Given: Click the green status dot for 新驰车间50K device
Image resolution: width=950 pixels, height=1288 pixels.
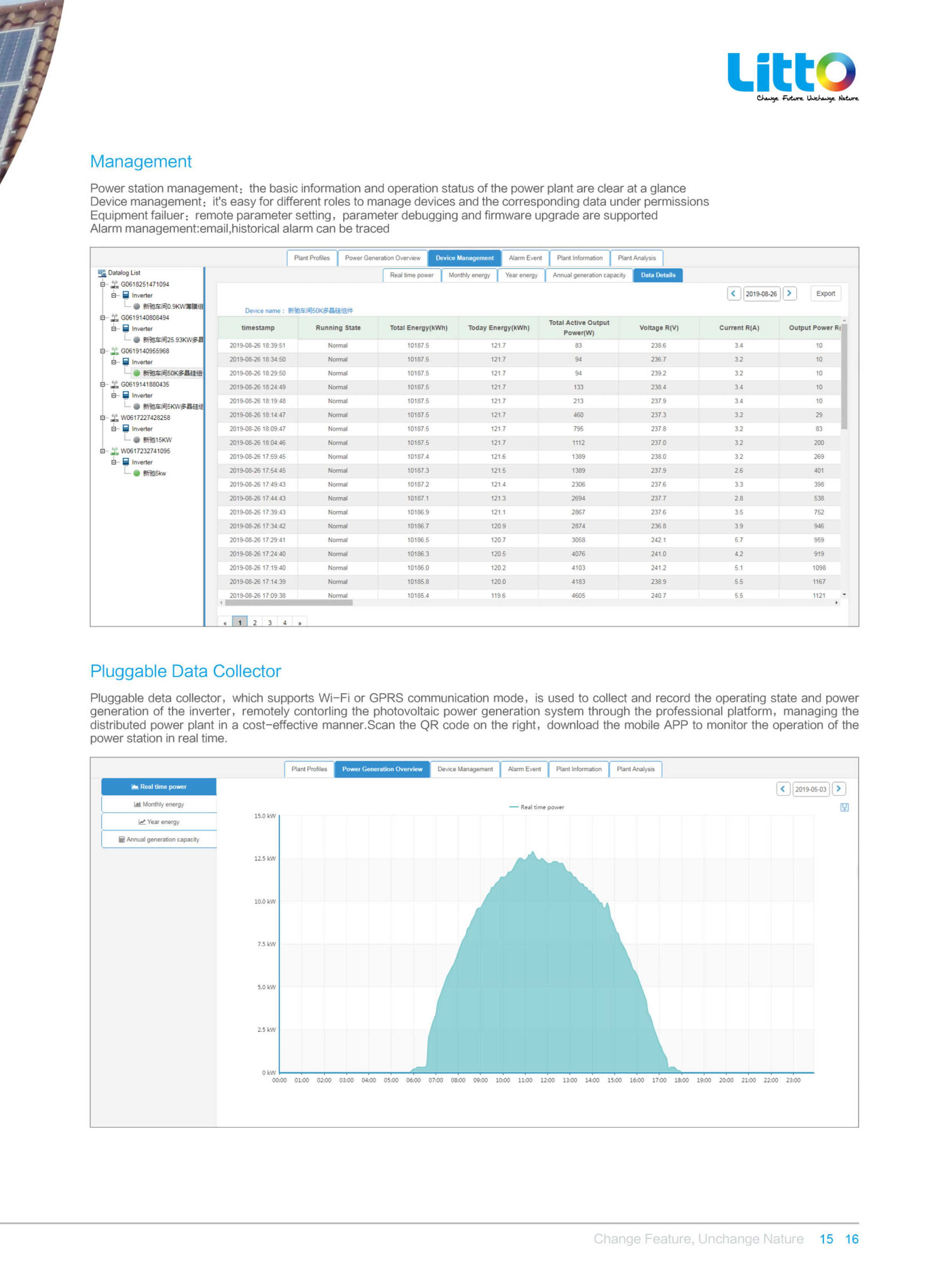Looking at the screenshot, I should tap(137, 373).
